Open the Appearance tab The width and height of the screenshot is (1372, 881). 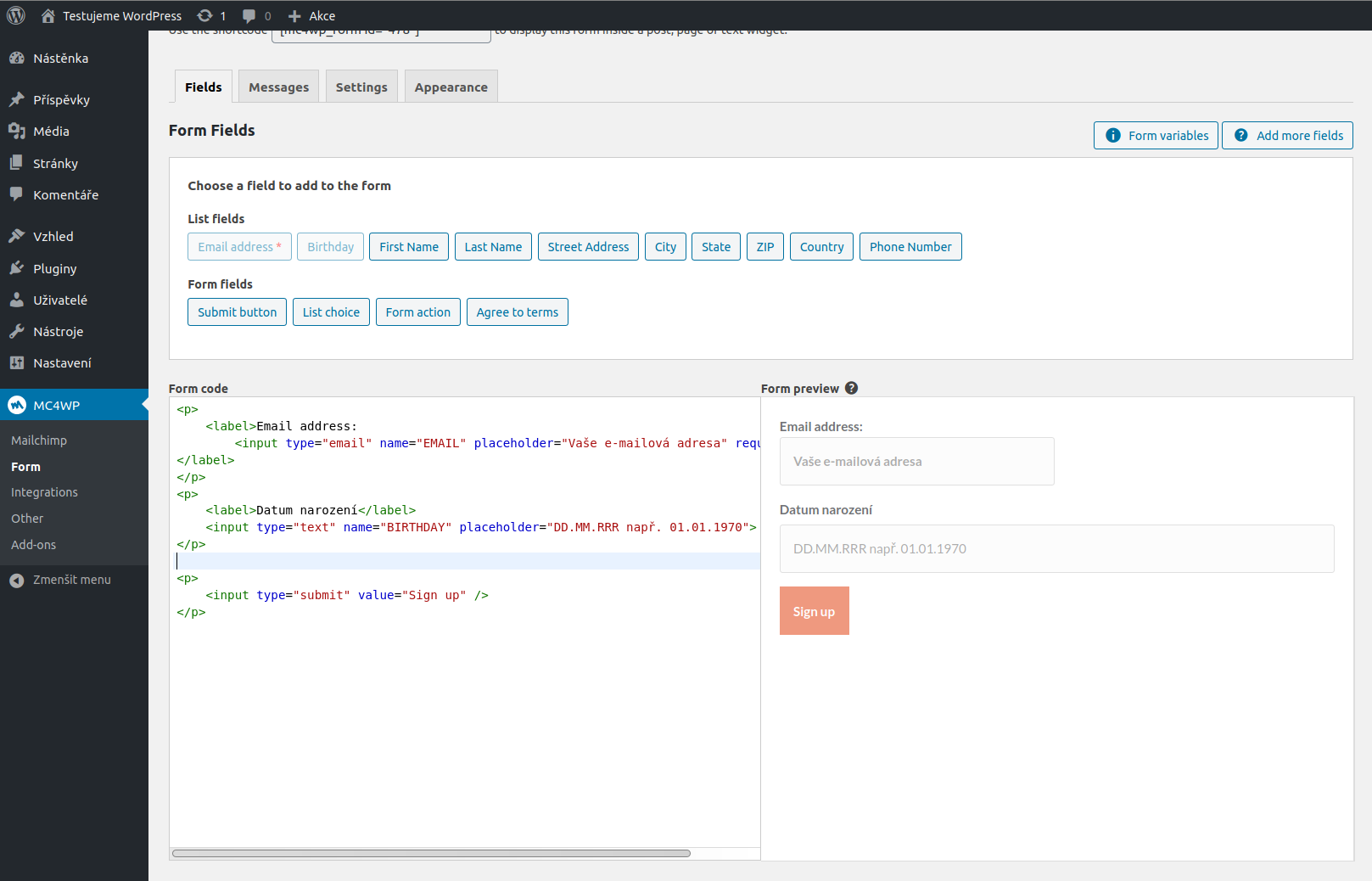[451, 87]
